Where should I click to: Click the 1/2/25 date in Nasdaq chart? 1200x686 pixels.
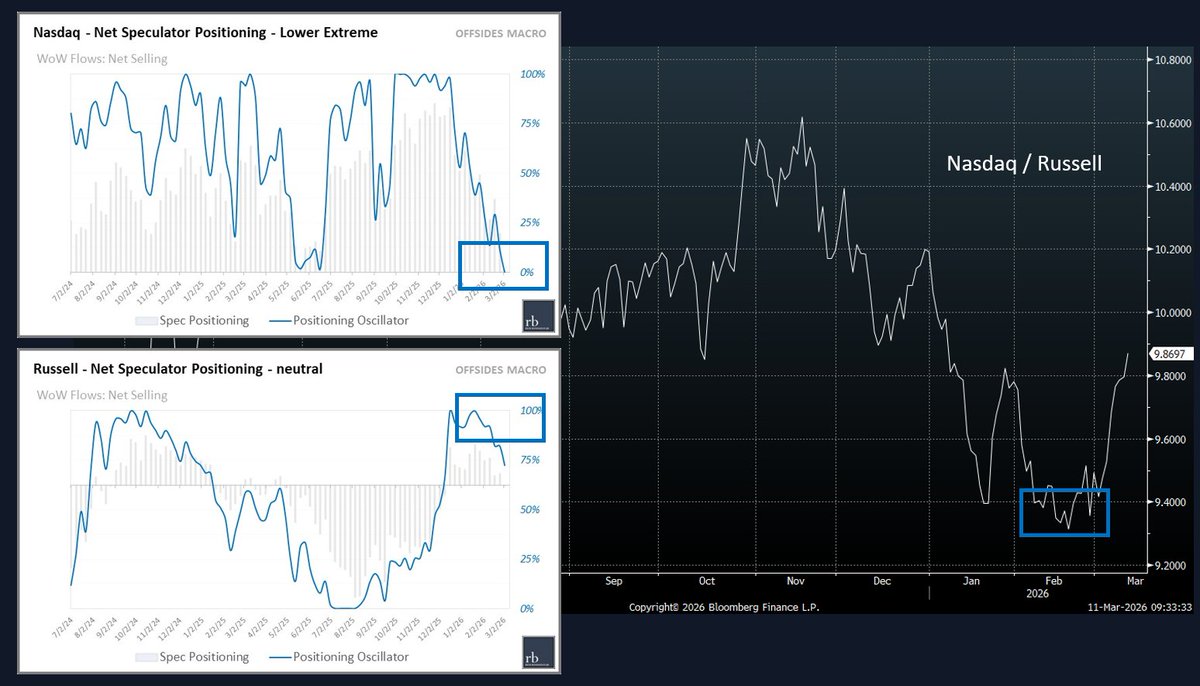coord(196,290)
